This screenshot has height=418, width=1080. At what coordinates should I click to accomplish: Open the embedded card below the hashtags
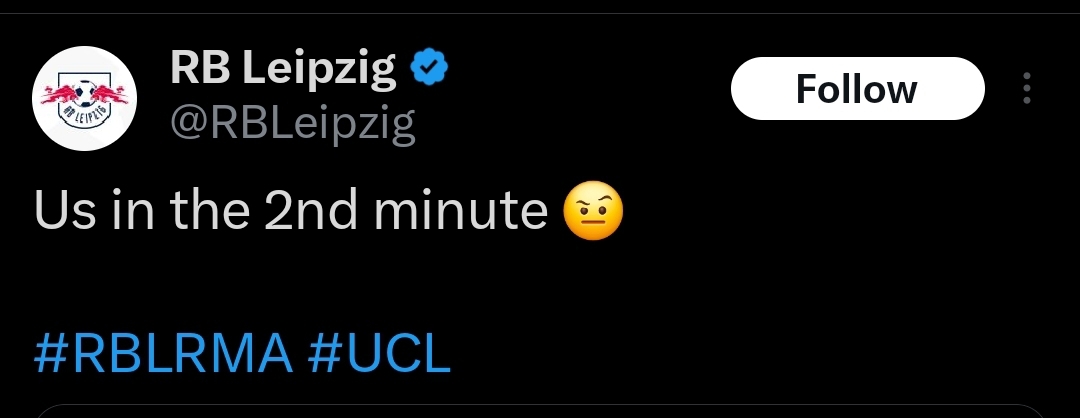pyautogui.click(x=540, y=411)
